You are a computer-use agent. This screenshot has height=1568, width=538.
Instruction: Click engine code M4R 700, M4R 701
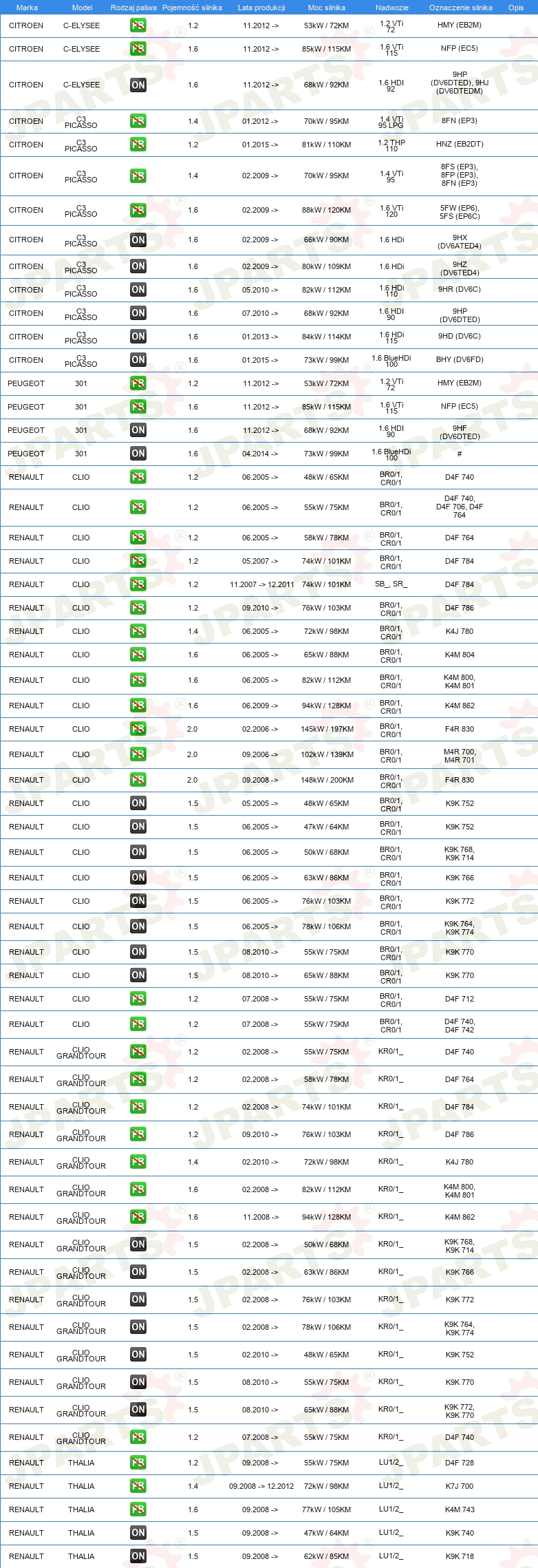[x=460, y=756]
